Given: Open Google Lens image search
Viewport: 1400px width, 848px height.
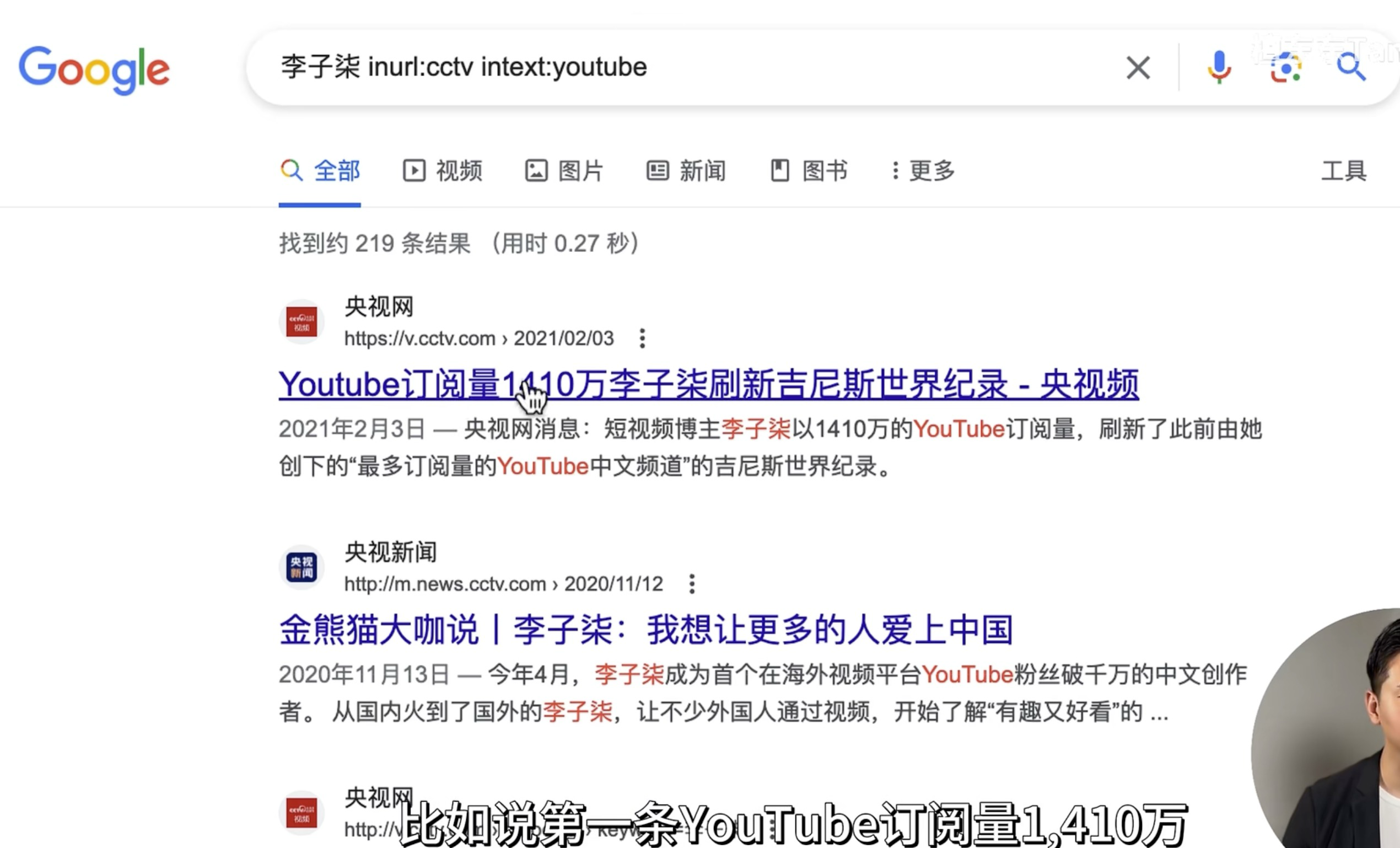Looking at the screenshot, I should coord(1285,68).
